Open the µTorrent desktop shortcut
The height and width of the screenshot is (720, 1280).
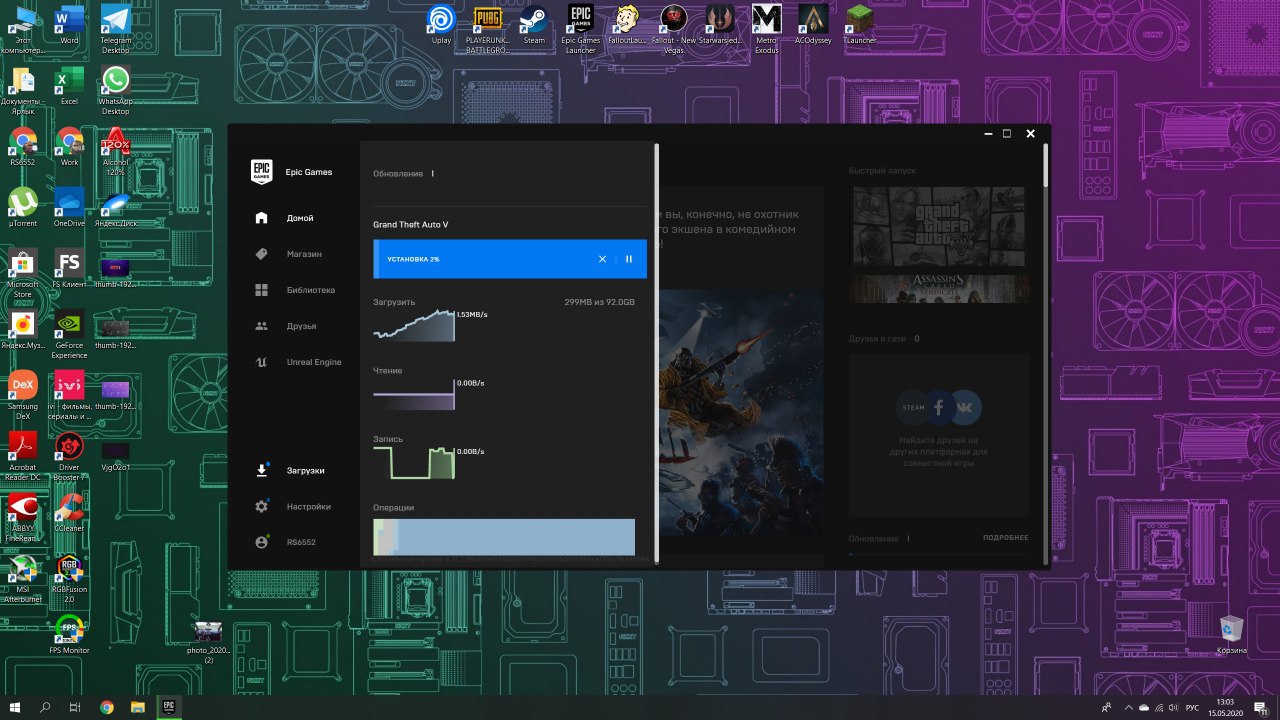point(23,206)
